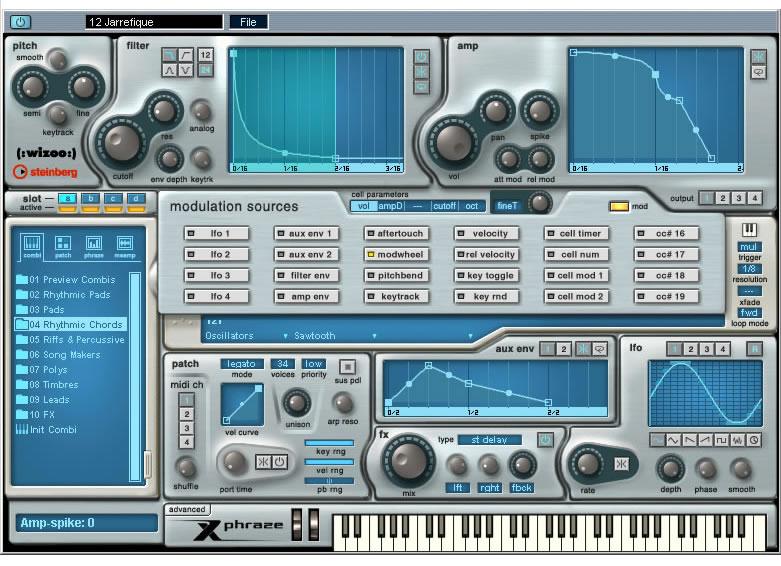Click the piano keys icon above mul
This screenshot has width=781, height=566.
[749, 230]
